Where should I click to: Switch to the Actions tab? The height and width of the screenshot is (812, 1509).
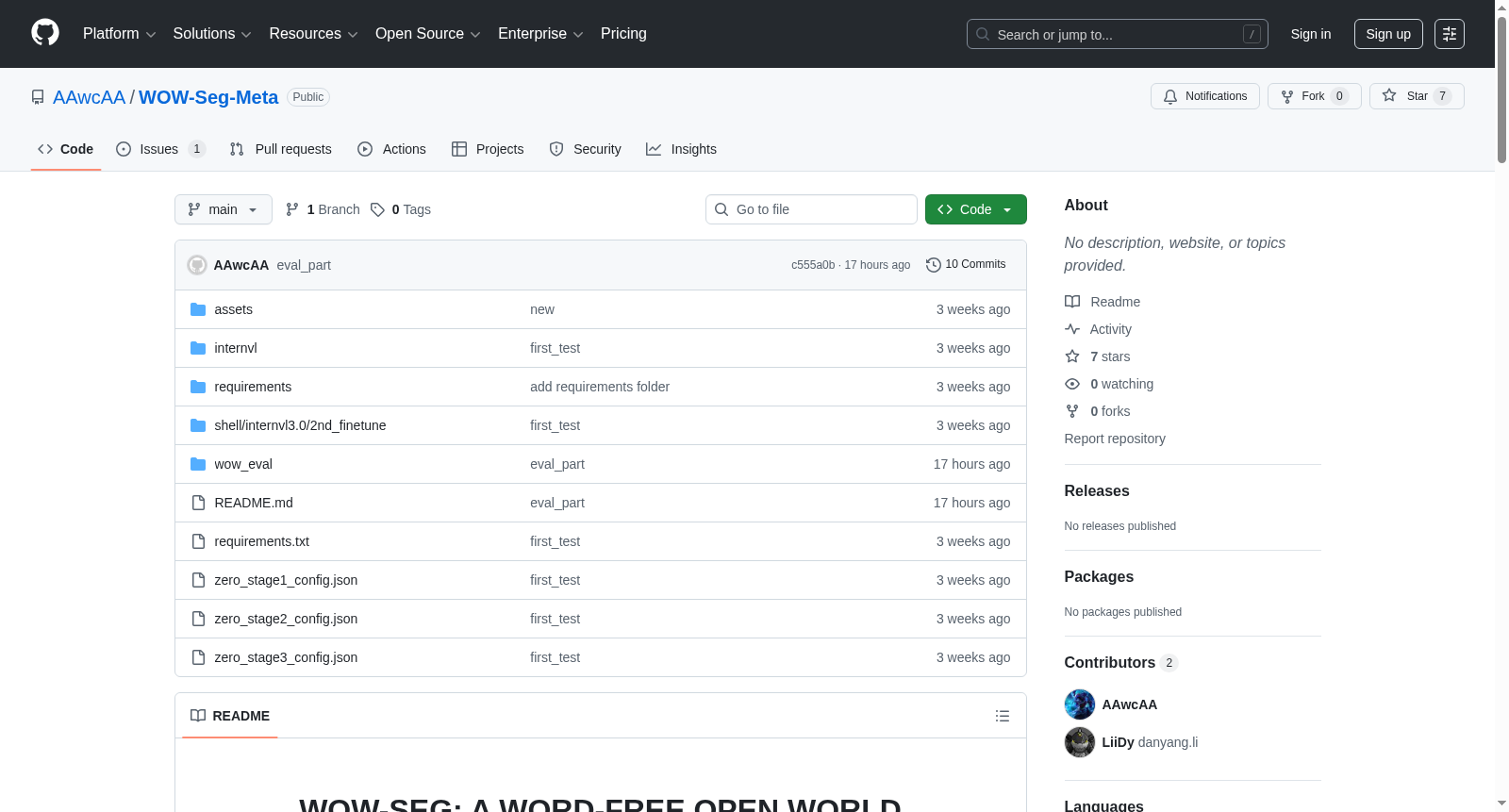[x=392, y=149]
